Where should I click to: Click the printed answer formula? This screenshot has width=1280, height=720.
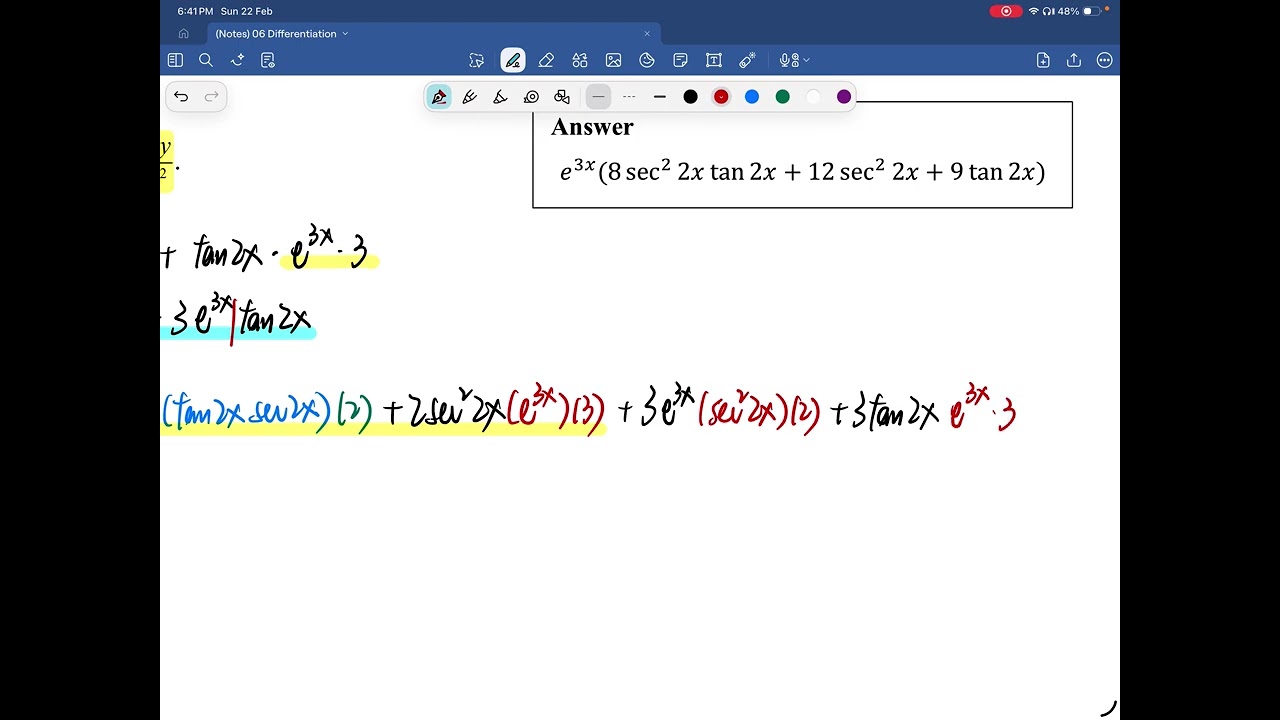coord(802,171)
